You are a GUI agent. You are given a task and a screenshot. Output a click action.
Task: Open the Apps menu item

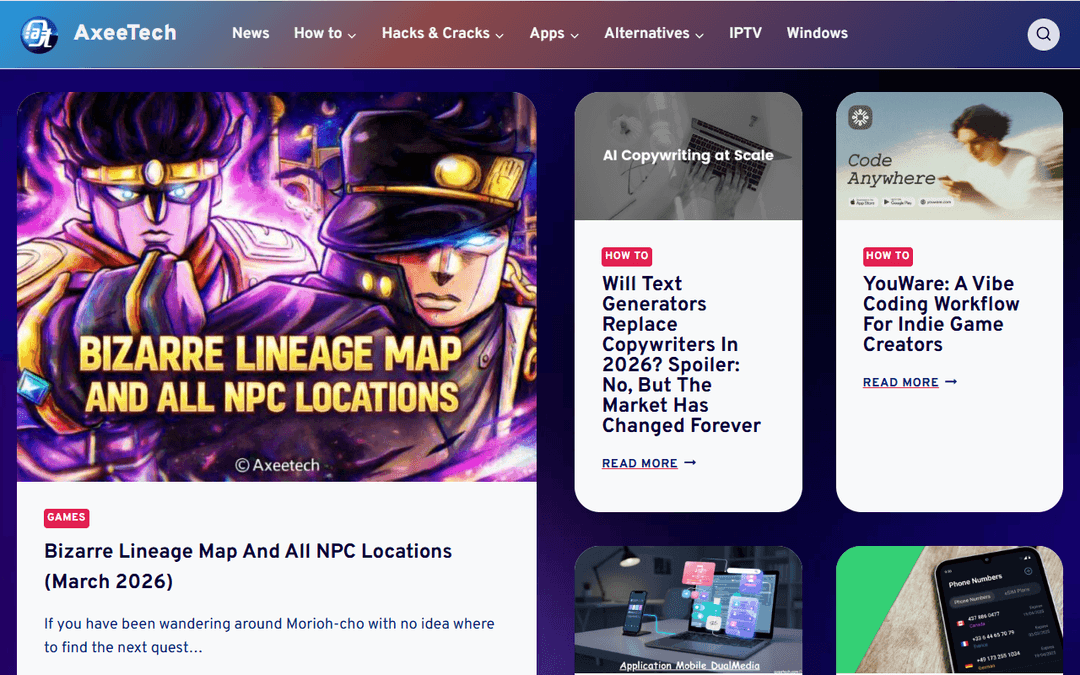547,33
